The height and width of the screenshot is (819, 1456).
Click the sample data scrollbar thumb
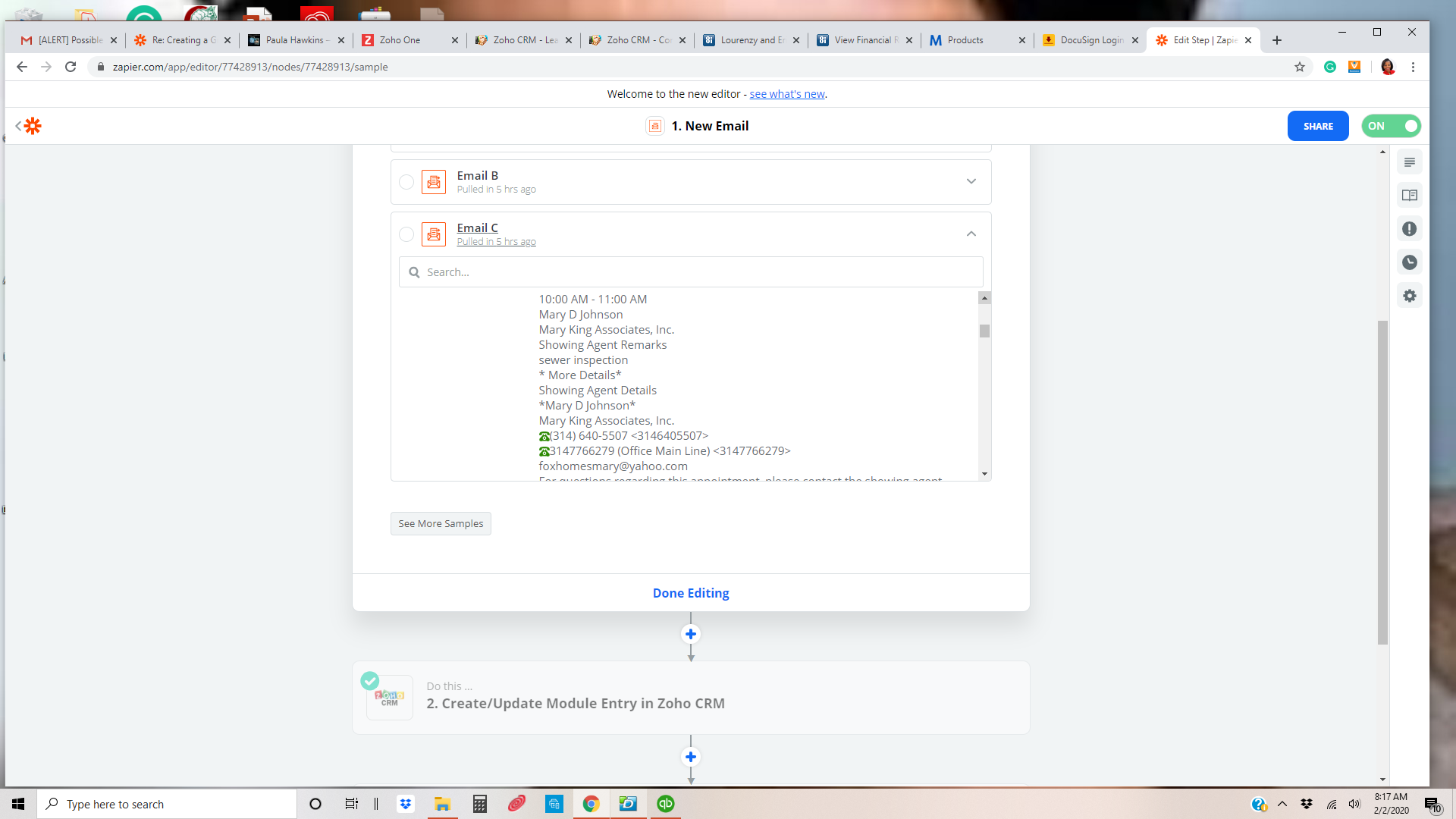[x=984, y=331]
